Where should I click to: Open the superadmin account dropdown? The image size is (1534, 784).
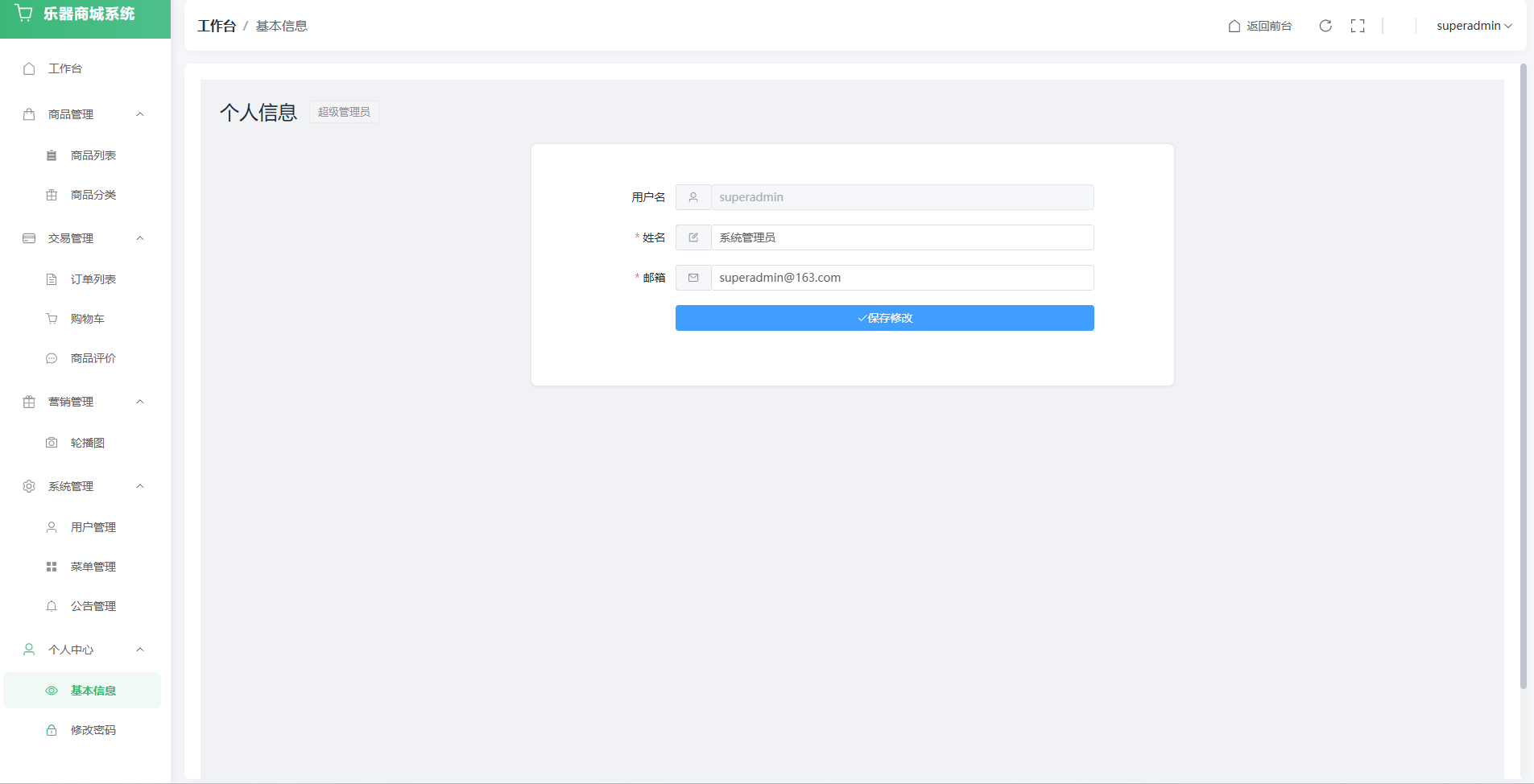(1474, 26)
